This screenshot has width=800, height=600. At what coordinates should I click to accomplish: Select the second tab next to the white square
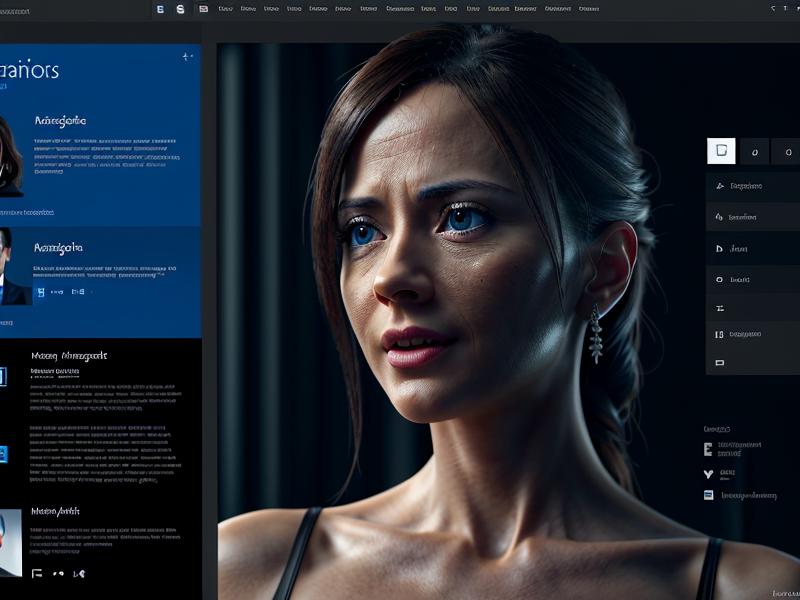click(754, 152)
